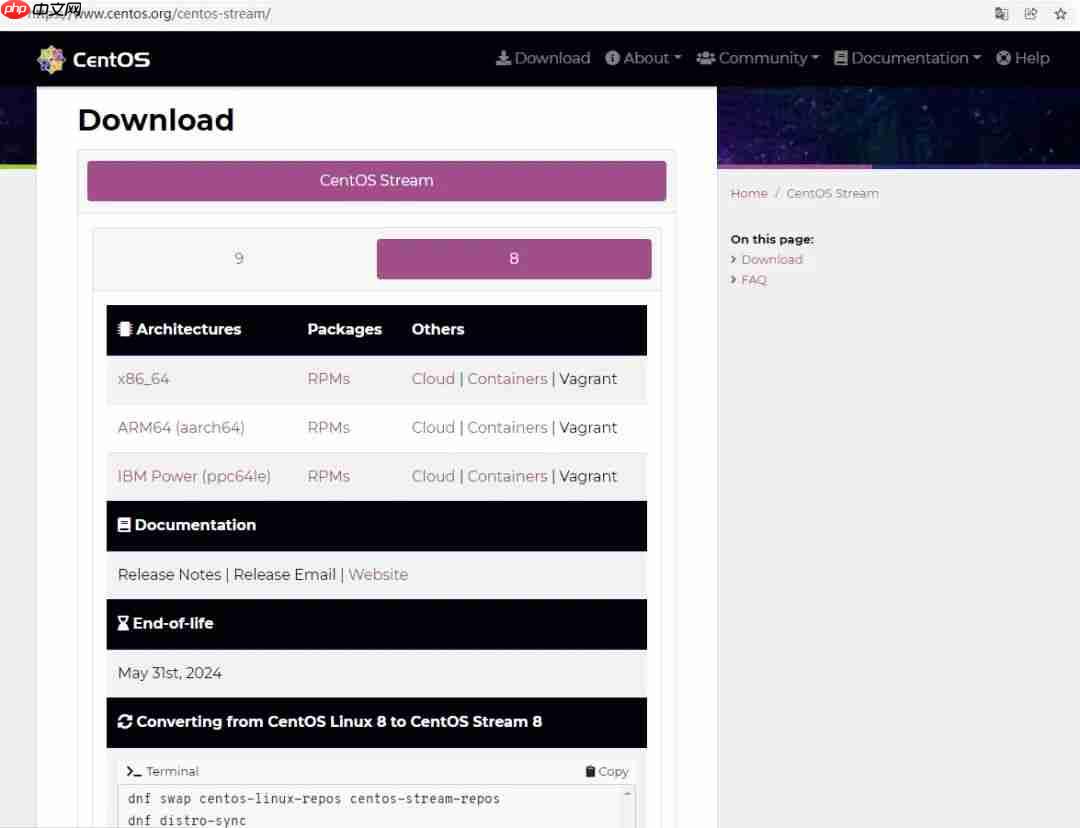1080x828 pixels.
Task: Open RPMs for ARM64 (aarch64)
Action: click(329, 427)
